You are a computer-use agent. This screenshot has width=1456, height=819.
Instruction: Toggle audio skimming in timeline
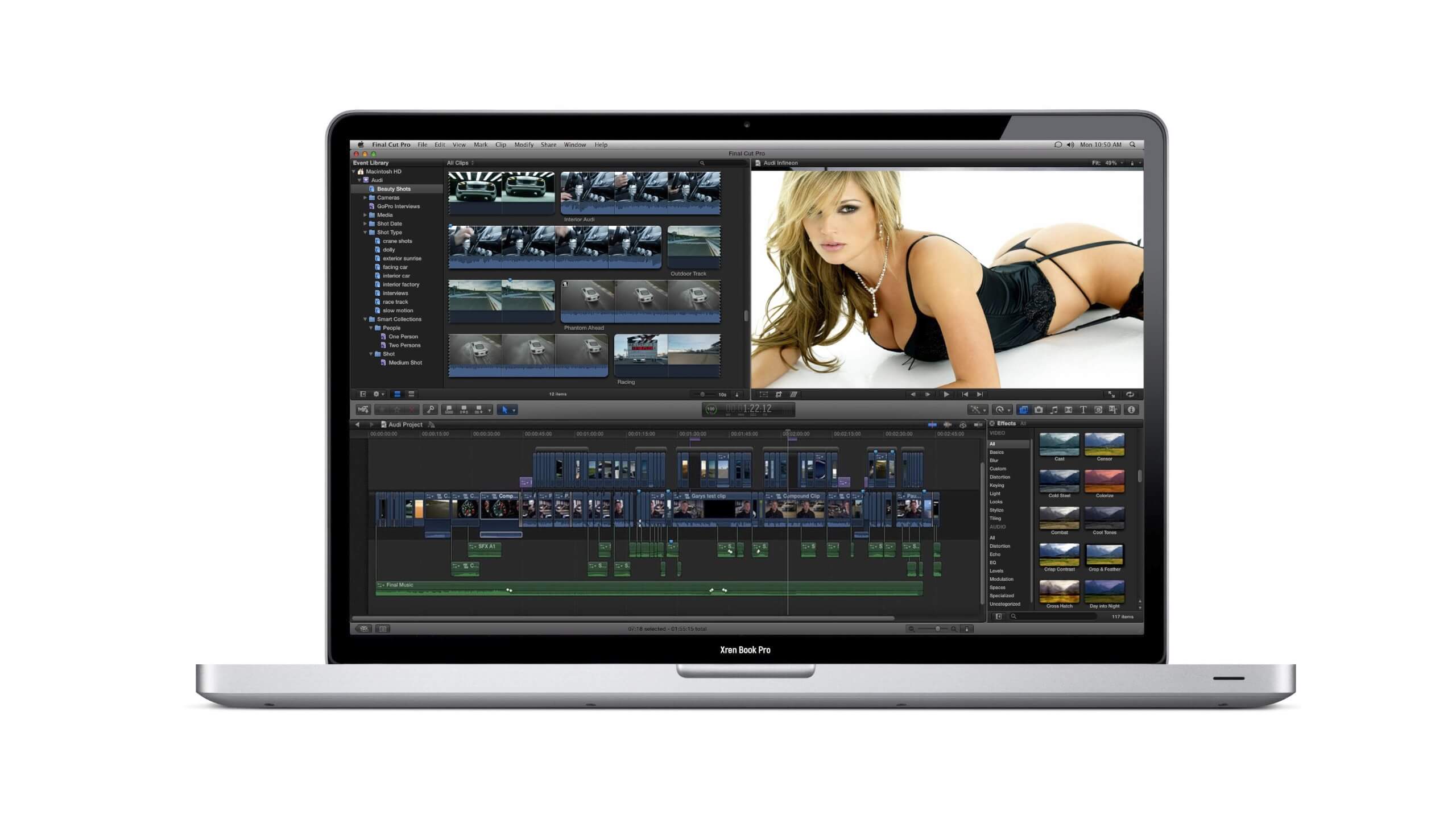[x=948, y=425]
